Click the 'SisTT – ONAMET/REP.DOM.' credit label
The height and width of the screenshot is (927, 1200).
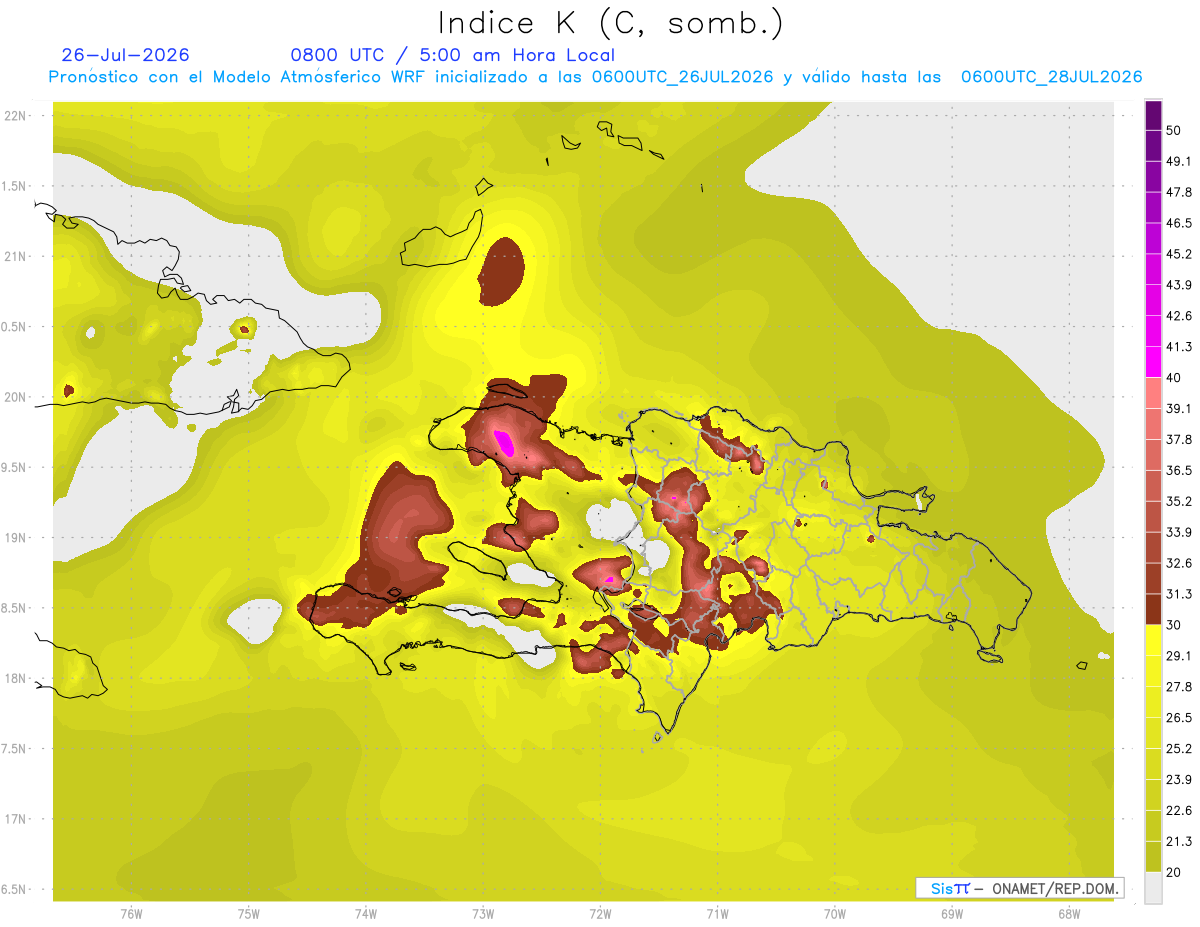pyautogui.click(x=1020, y=888)
